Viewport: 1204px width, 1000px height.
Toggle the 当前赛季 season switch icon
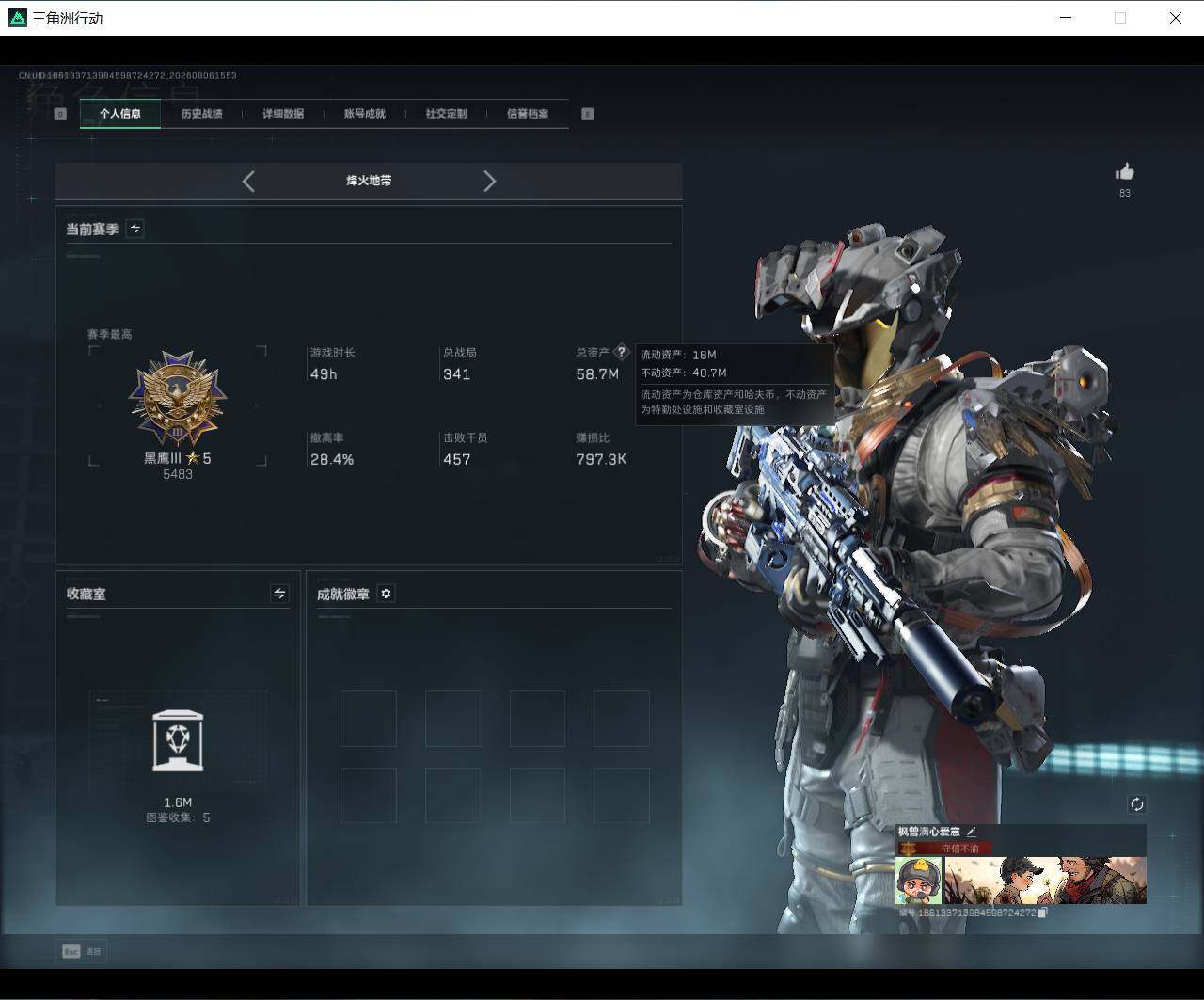[135, 229]
